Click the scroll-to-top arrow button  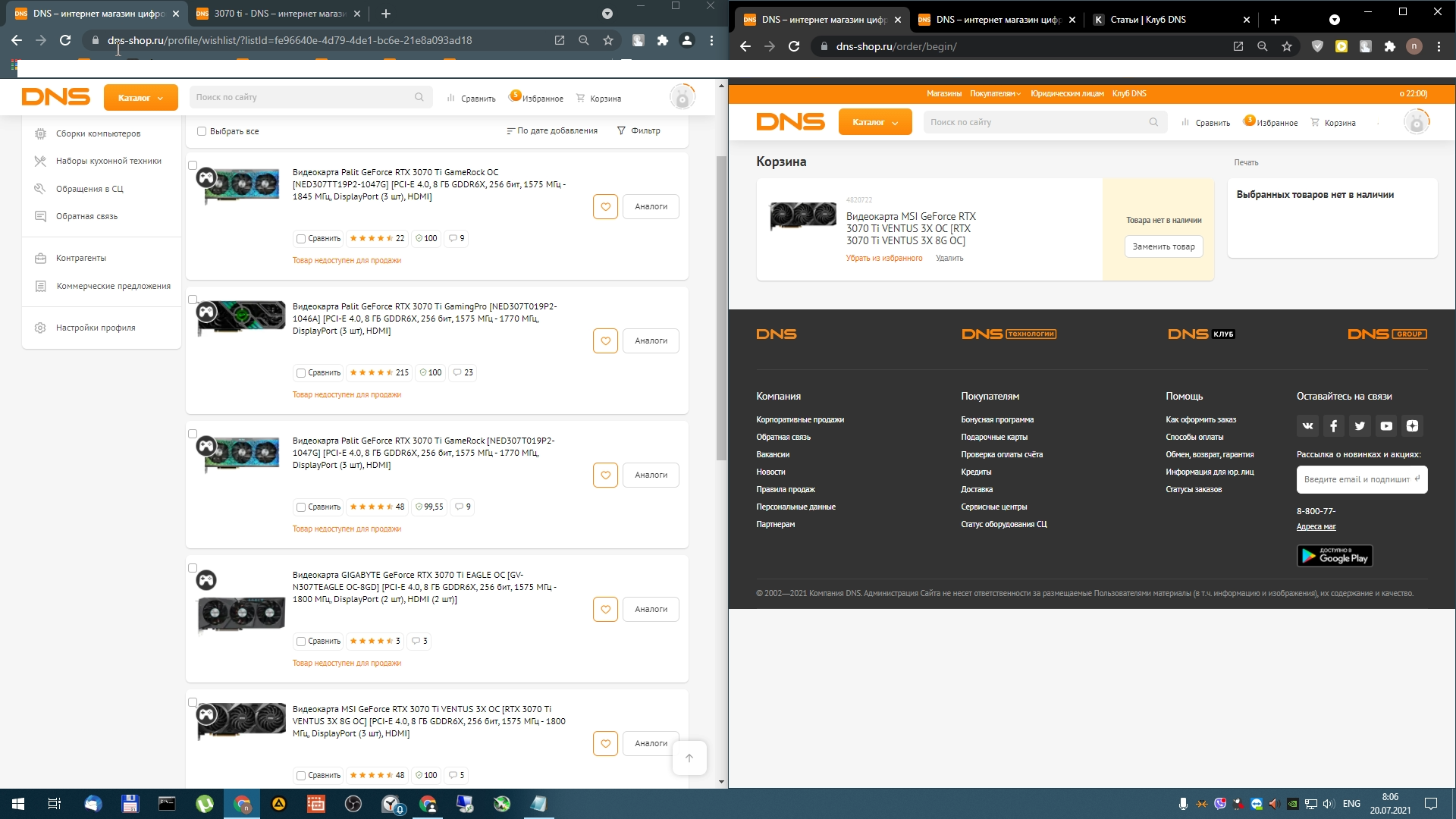coord(689,758)
